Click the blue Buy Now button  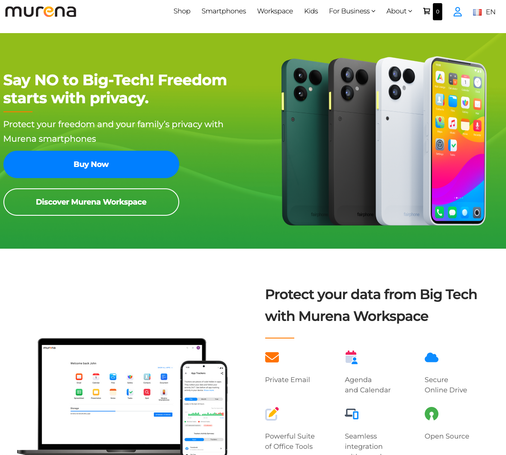click(x=91, y=164)
